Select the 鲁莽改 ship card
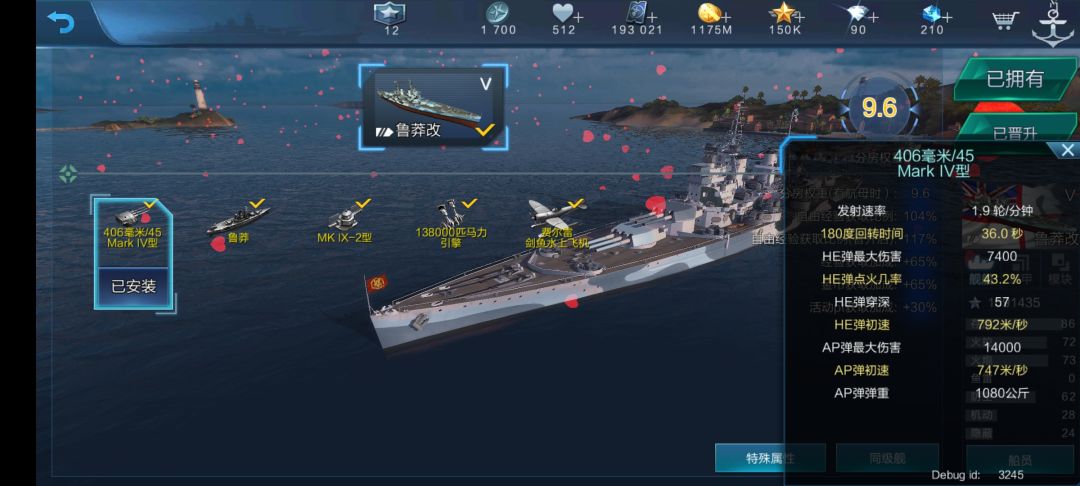Screen dimensions: 1080x486 click(433, 108)
